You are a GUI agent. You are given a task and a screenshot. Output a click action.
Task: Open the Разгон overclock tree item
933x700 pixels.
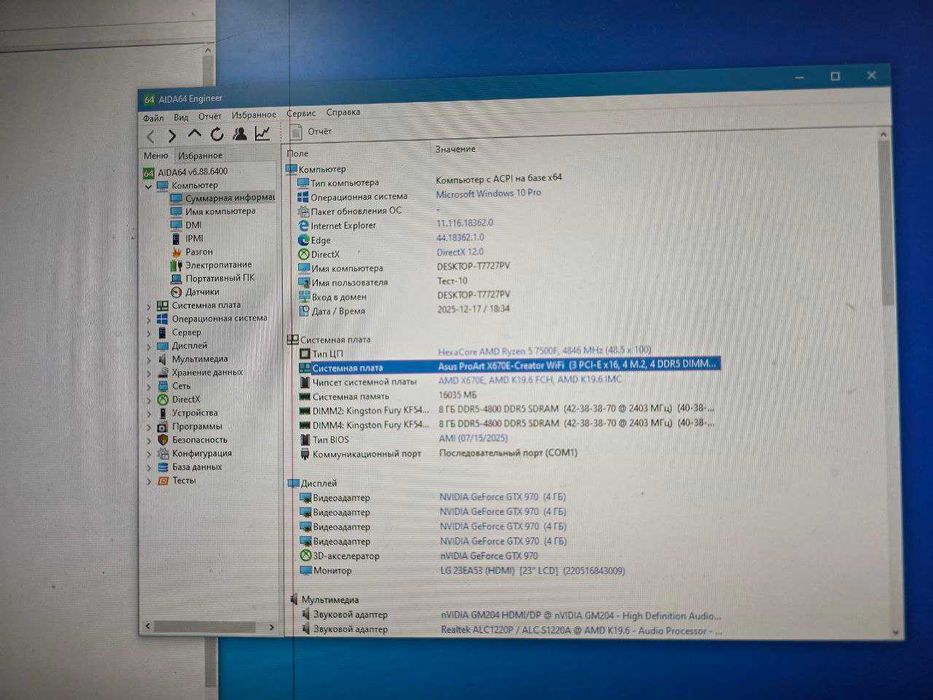(192, 252)
